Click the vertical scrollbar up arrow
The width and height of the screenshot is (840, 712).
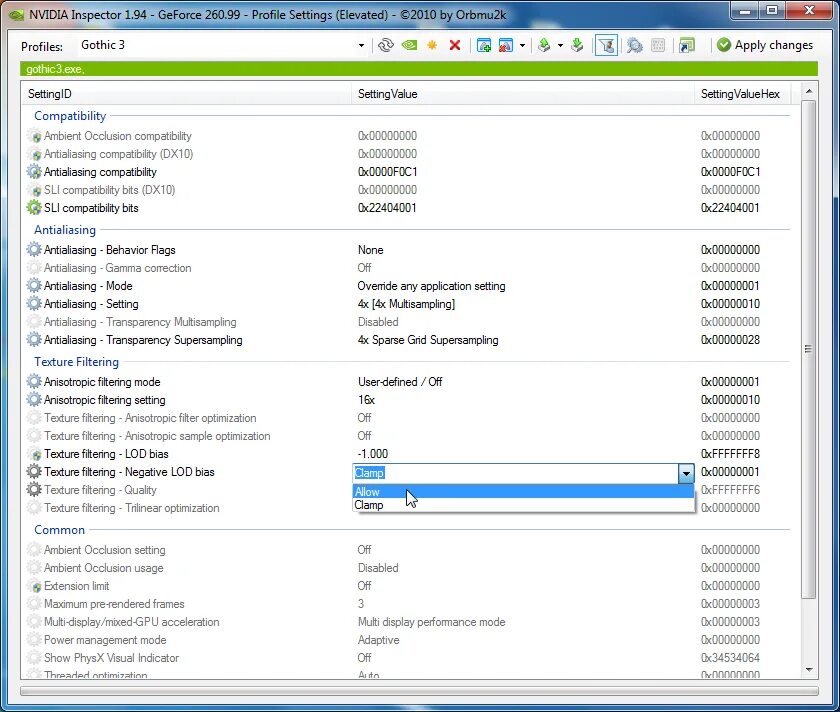point(808,92)
